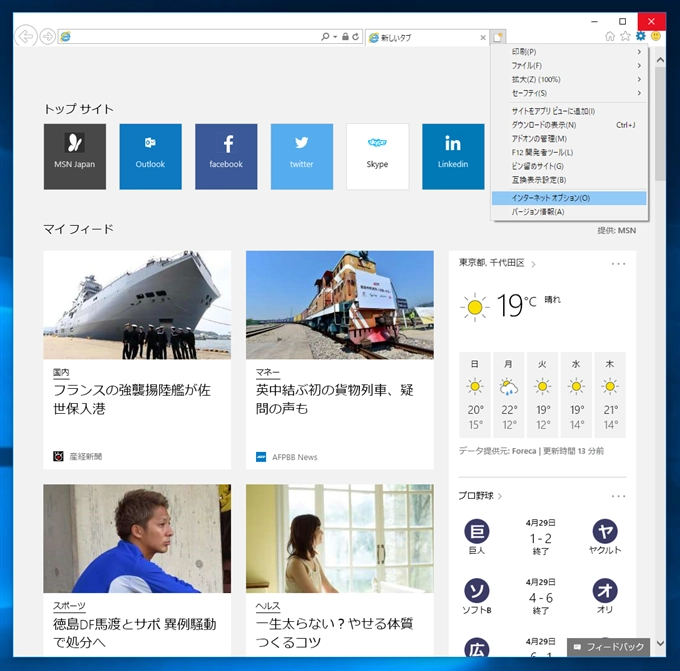Expand the セーフティ(S) submenu

coord(569,93)
